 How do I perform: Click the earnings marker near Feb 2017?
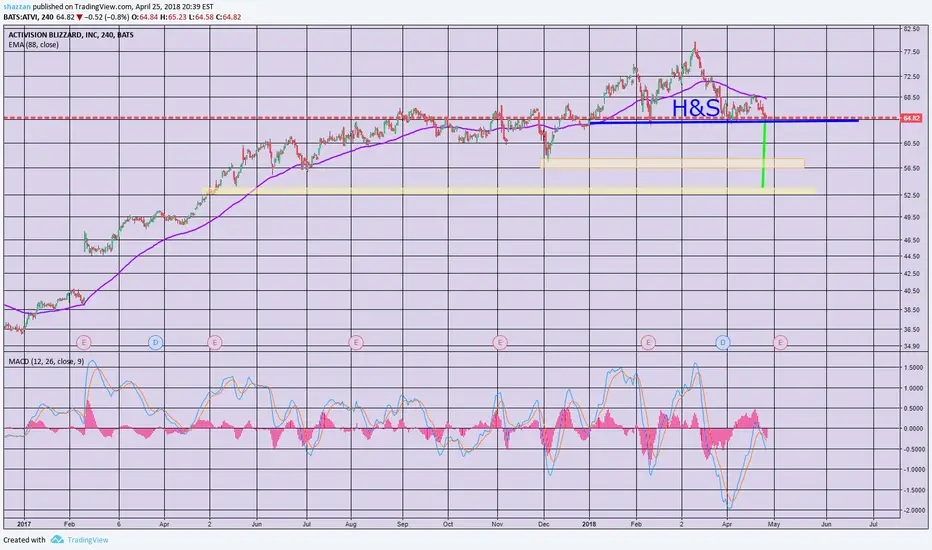84,342
